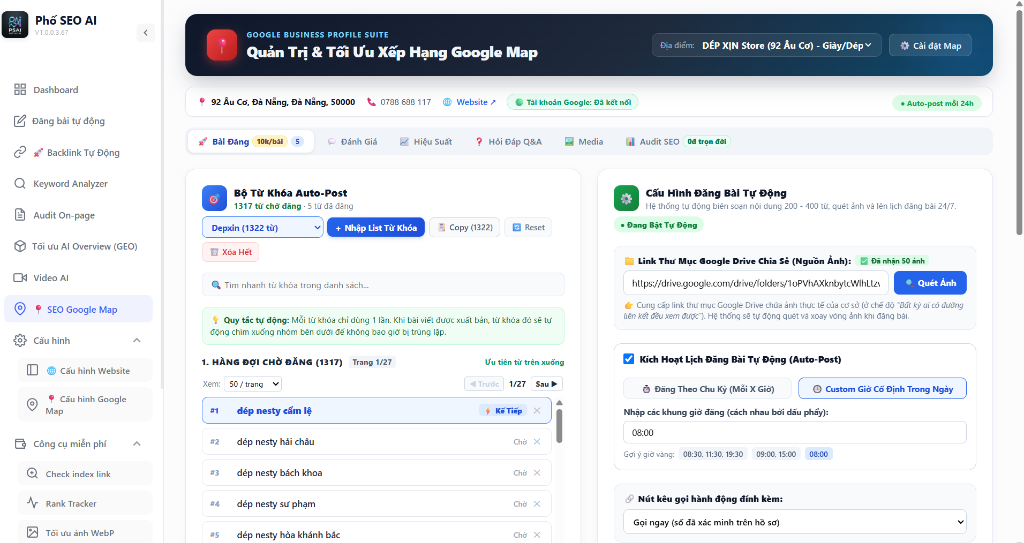The width and height of the screenshot is (1024, 543).
Task: Click the Cấu Hình Đăng Bài gear icon
Action: pyautogui.click(x=626, y=199)
